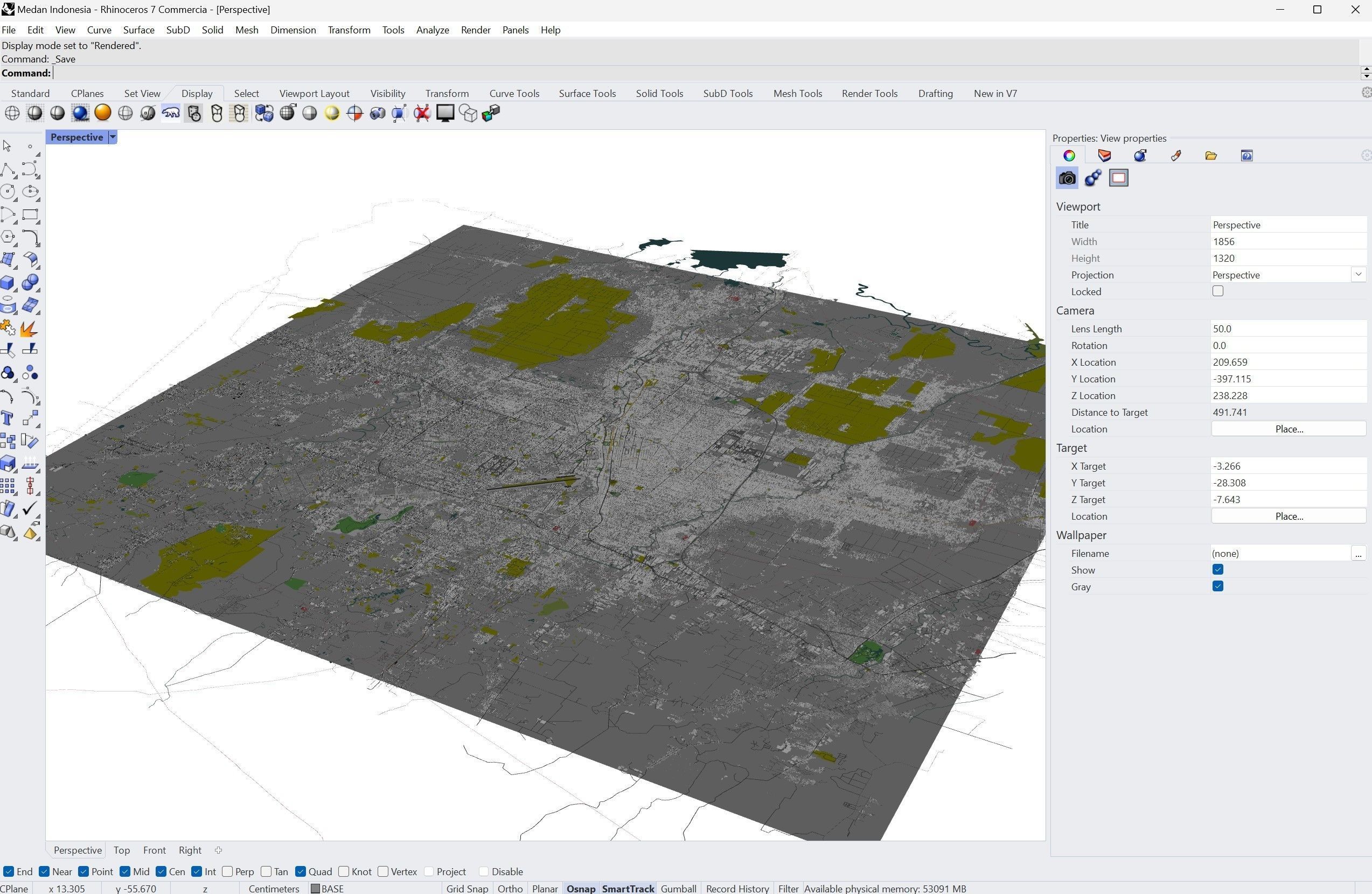
Task: Click the target location Place button
Action: point(1289,516)
